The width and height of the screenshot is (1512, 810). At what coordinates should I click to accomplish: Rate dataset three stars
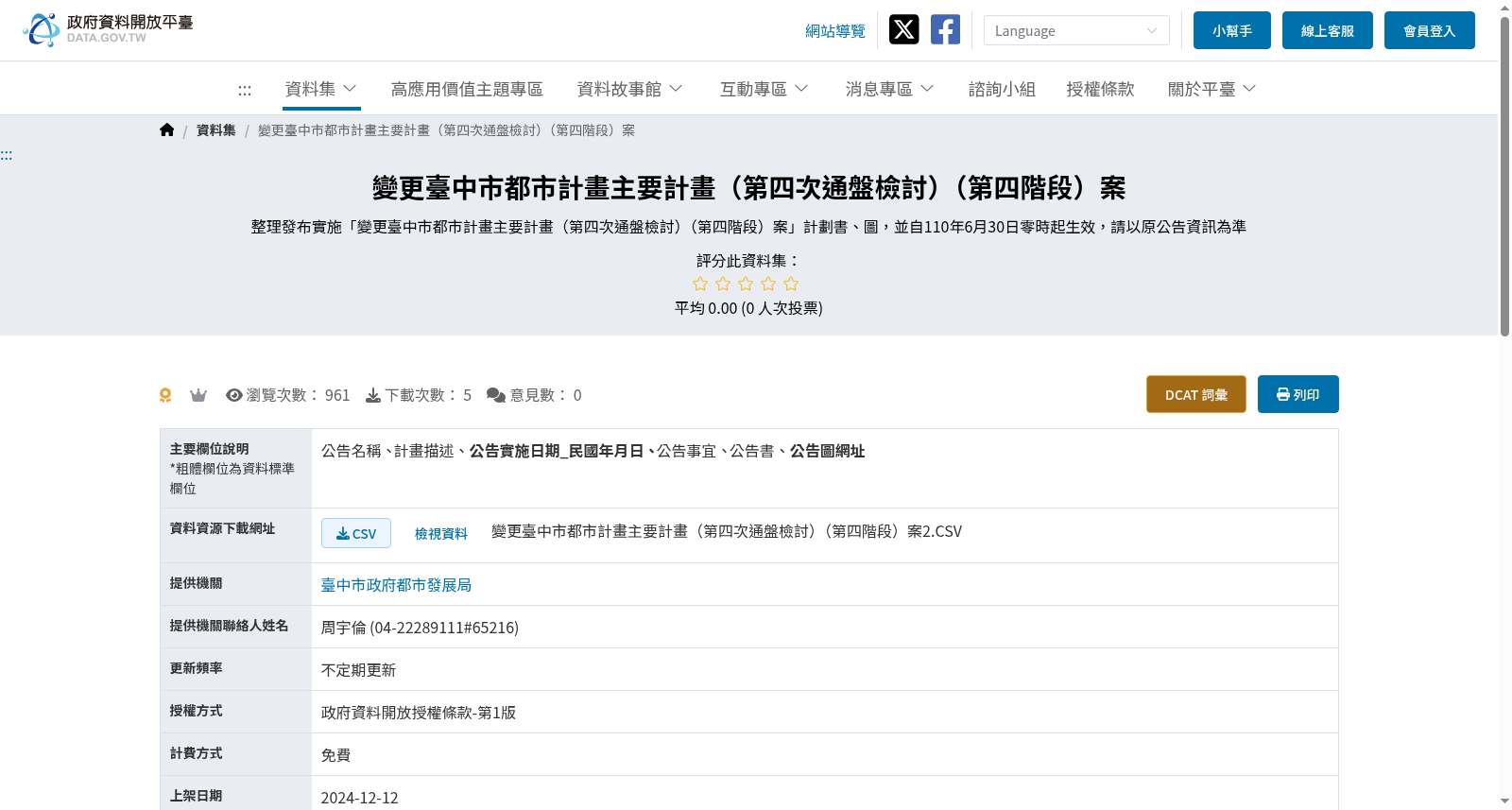click(x=746, y=284)
